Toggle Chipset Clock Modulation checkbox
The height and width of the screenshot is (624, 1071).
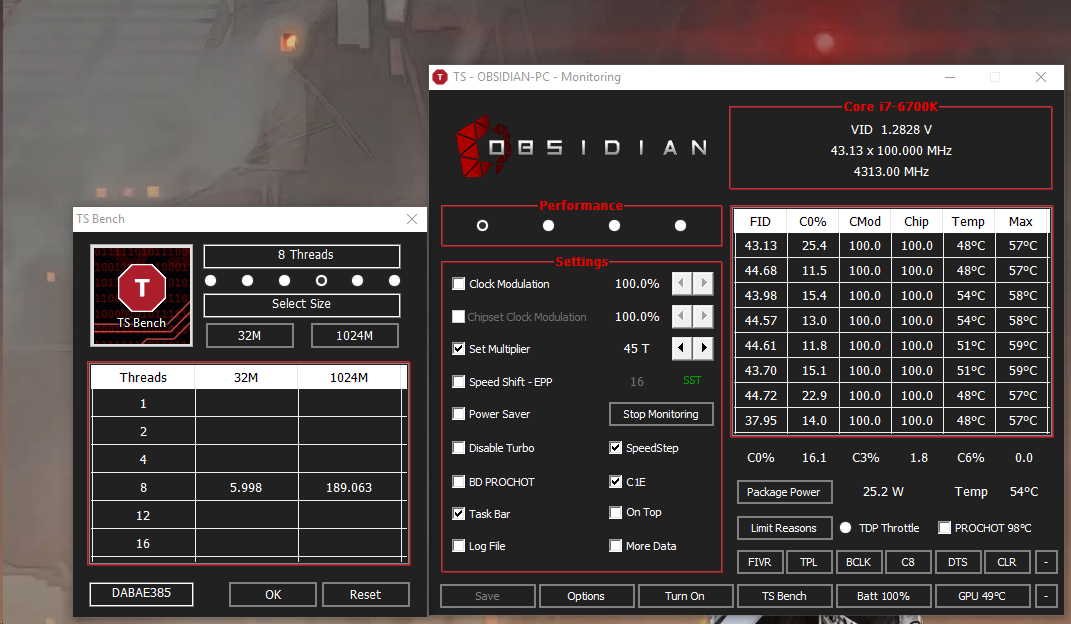point(458,317)
